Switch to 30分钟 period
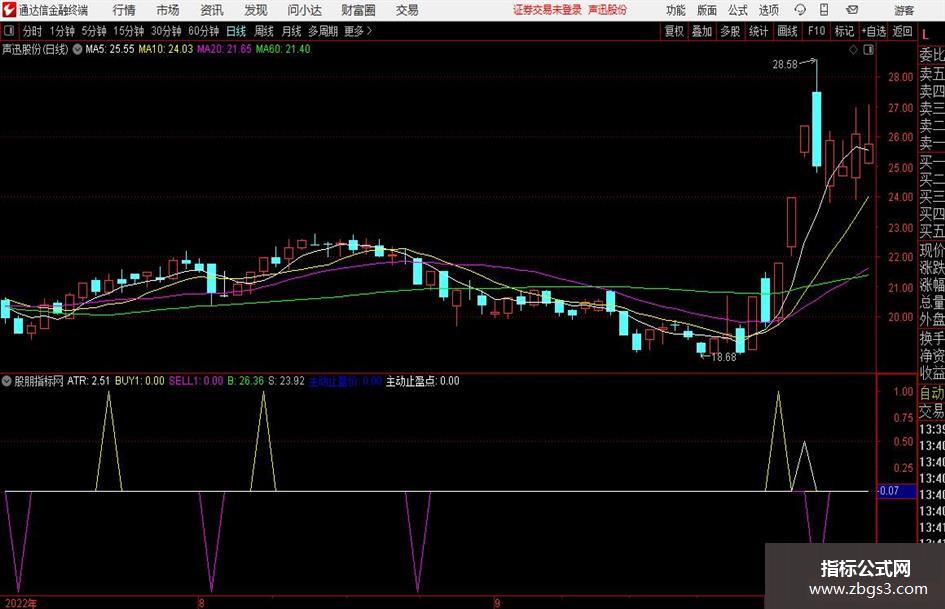This screenshot has width=945, height=609. tap(166, 31)
